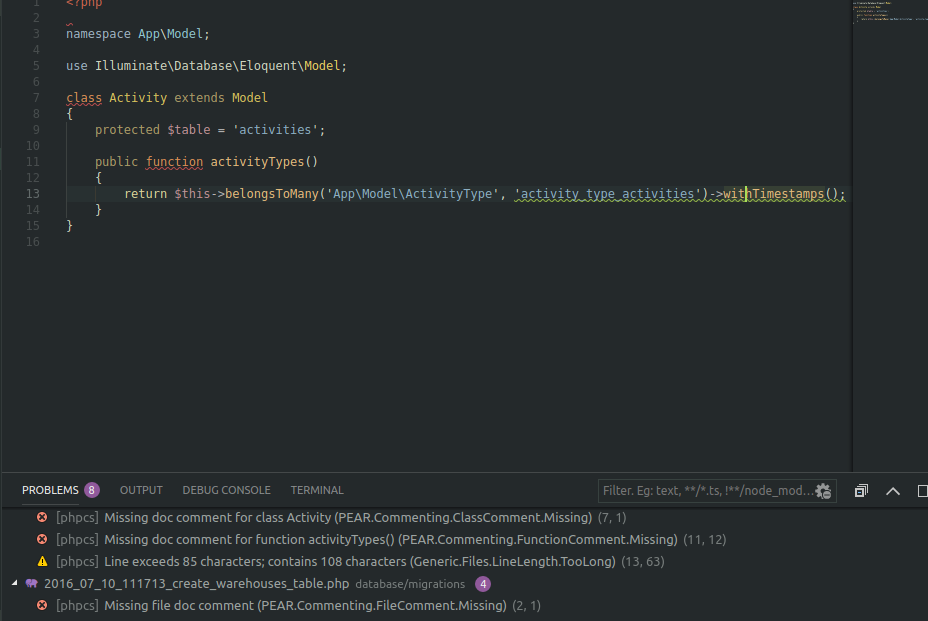
Task: Click the error icon next to ClassComment.Missing warning
Action: [41, 517]
